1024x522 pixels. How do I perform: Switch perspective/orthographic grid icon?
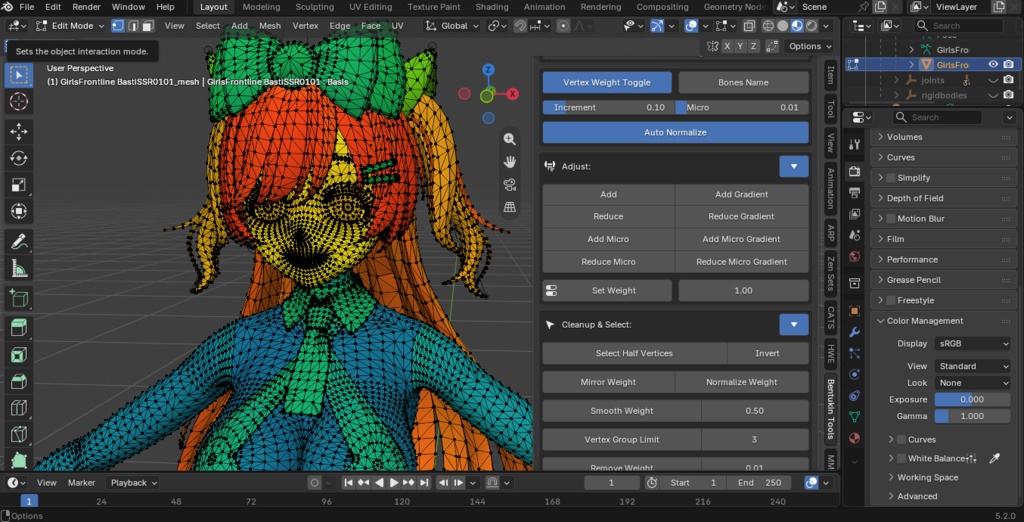click(x=509, y=207)
